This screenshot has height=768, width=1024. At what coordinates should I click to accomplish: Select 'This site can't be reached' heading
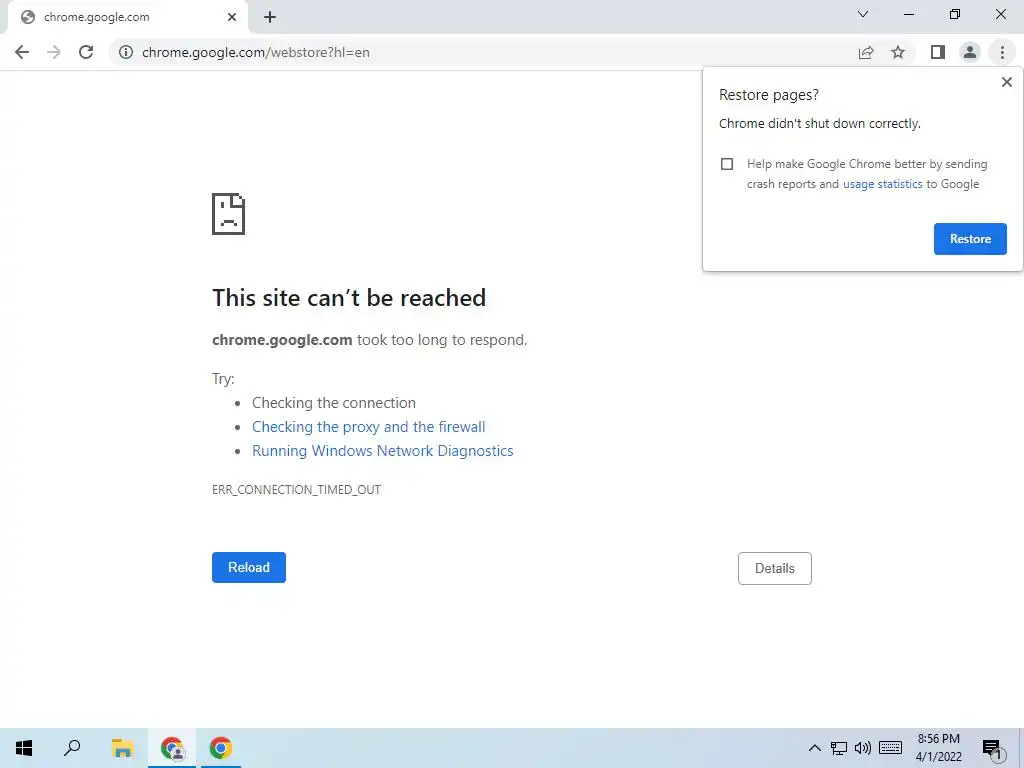pos(349,298)
